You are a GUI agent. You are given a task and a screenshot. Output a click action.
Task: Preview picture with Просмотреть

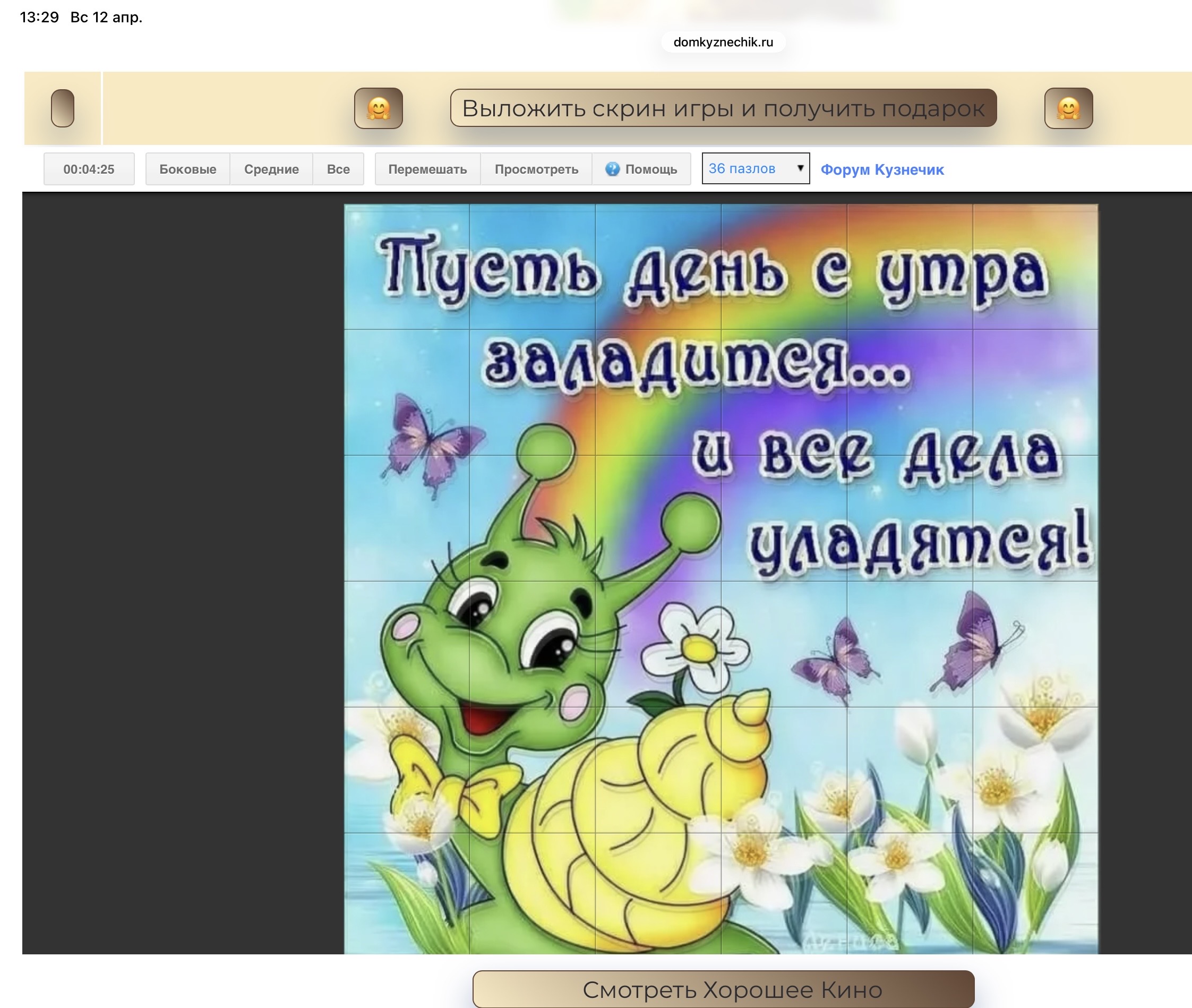coord(536,169)
